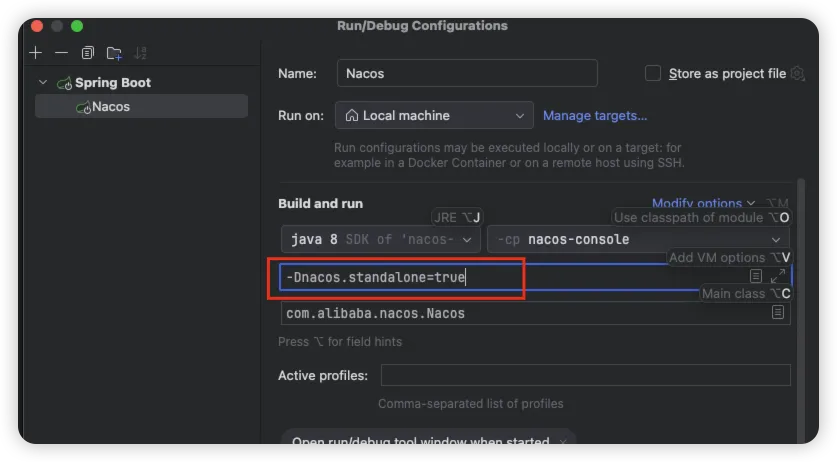
Task: Click the VM options insert-macro list icon
Action: tap(756, 276)
